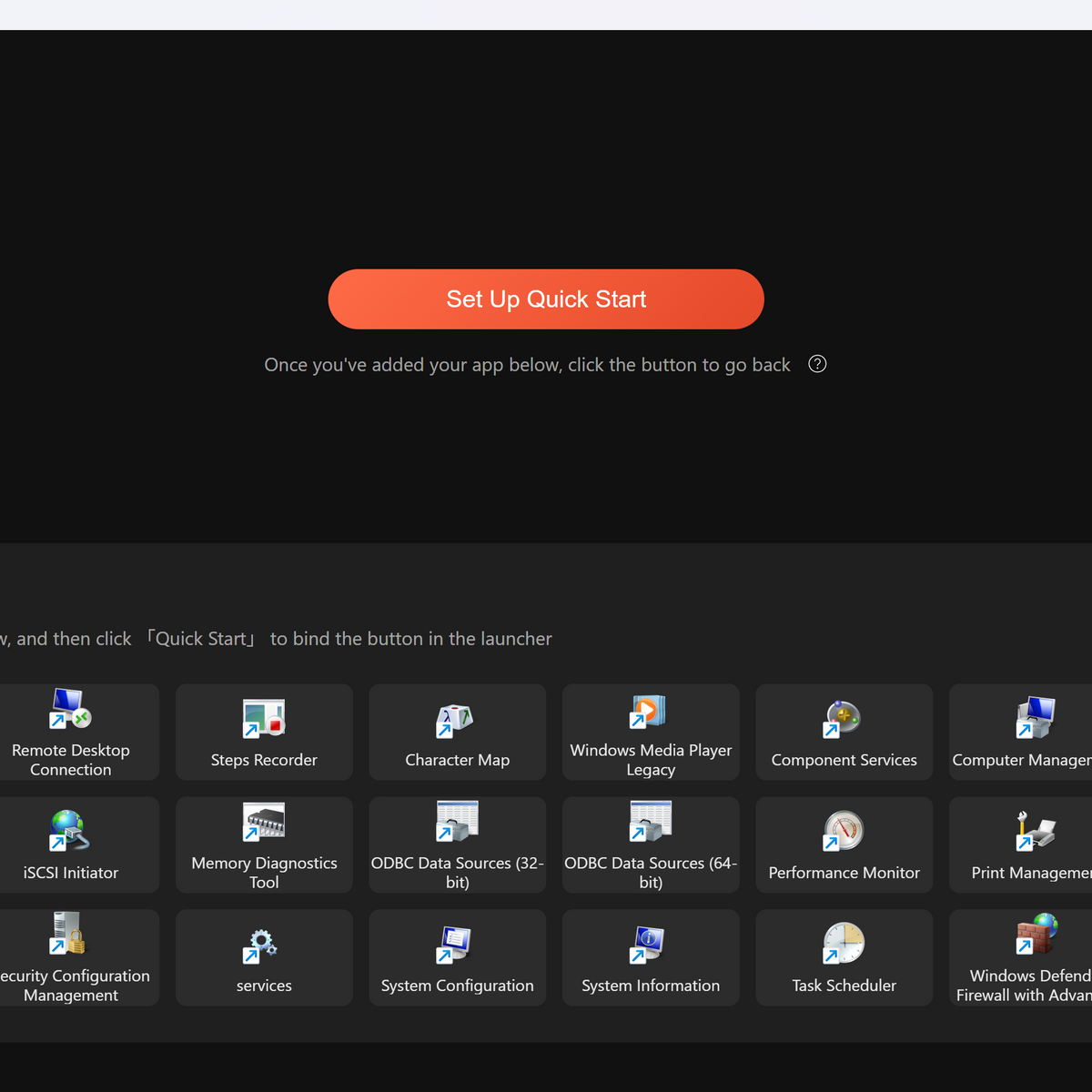Viewport: 1092px width, 1092px height.
Task: Choose the Computer Management icon
Action: coord(1036,718)
